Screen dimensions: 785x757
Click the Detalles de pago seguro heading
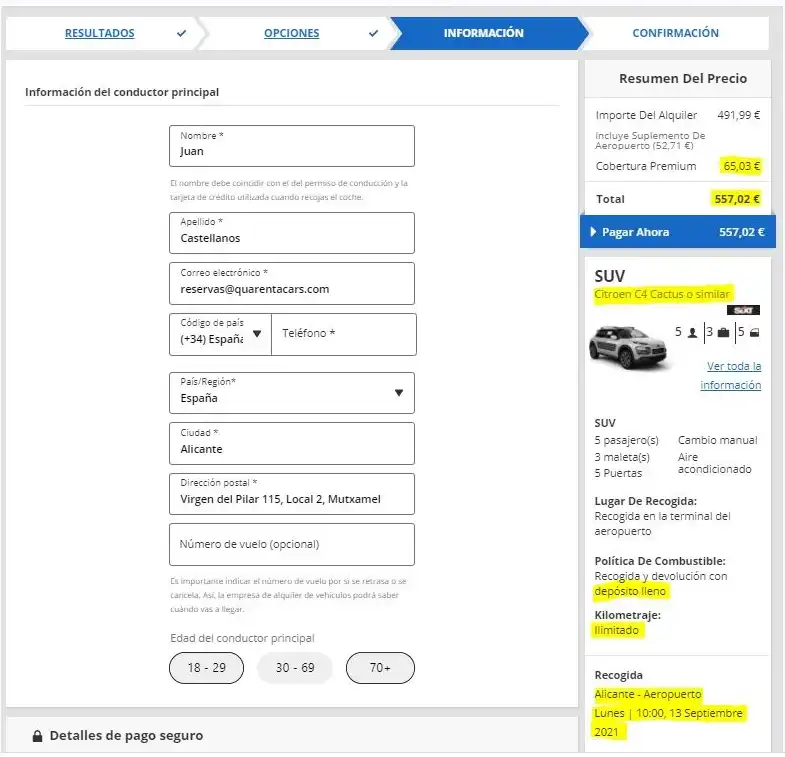[x=126, y=736]
